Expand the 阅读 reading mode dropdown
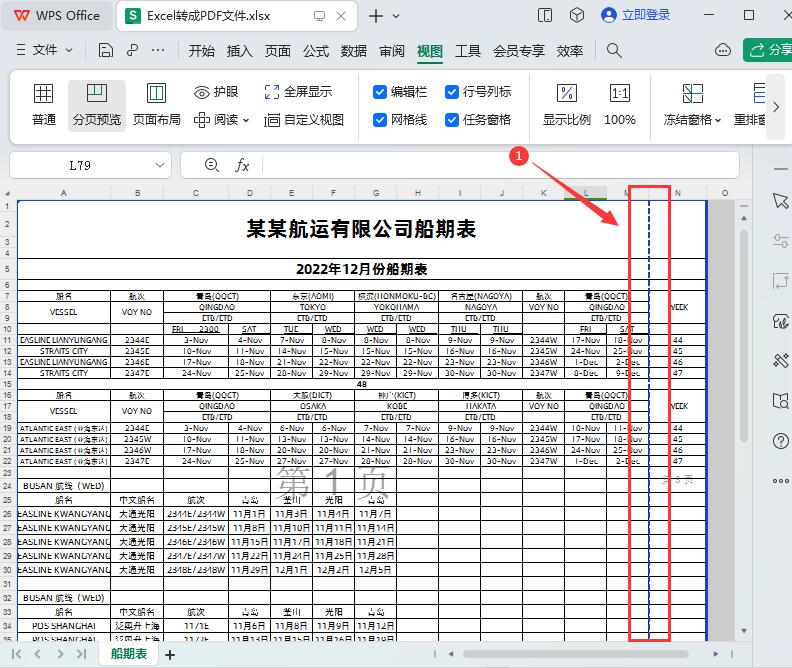This screenshot has width=792, height=668. pyautogui.click(x=246, y=121)
